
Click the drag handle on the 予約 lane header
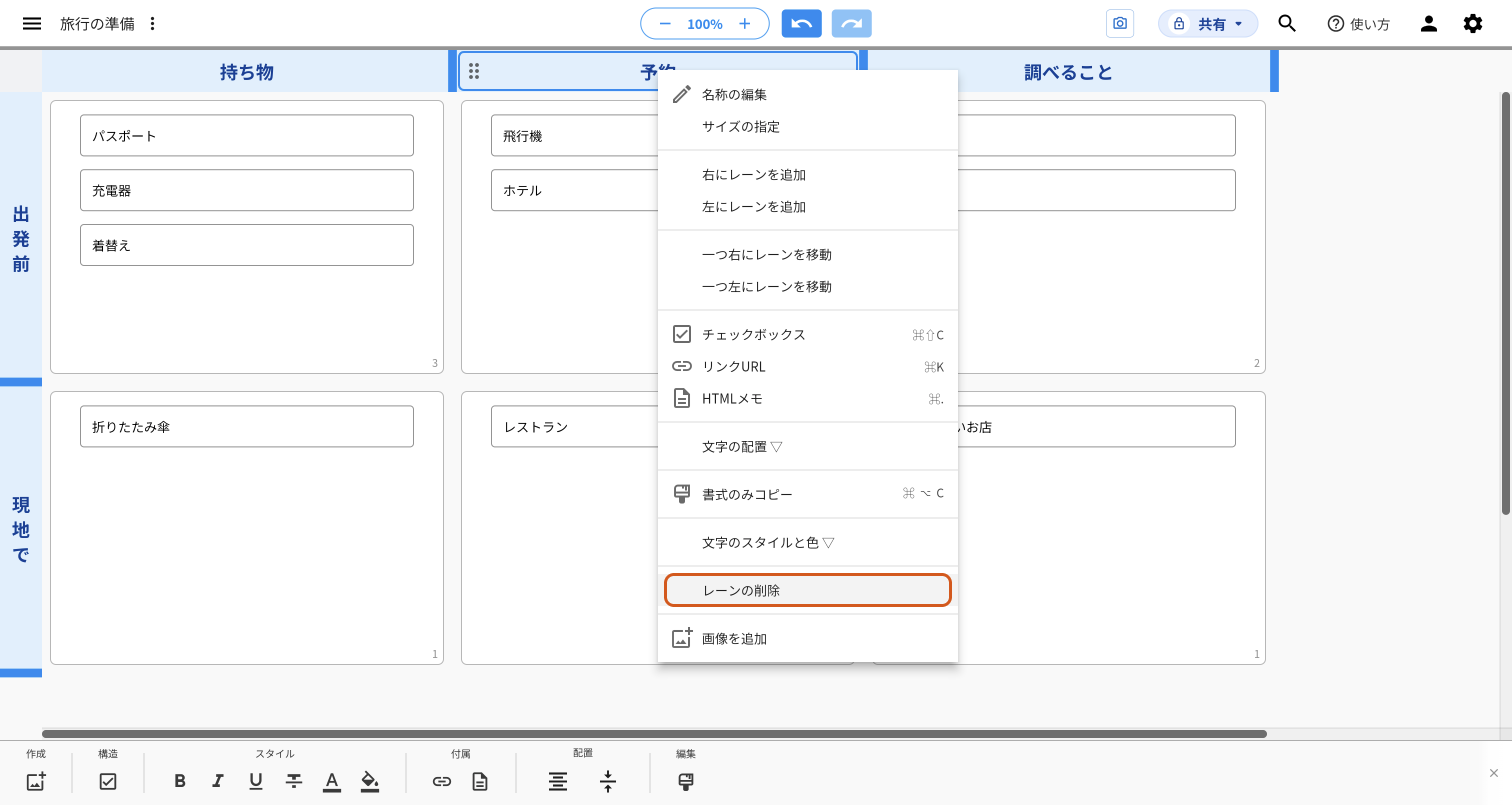pos(474,71)
